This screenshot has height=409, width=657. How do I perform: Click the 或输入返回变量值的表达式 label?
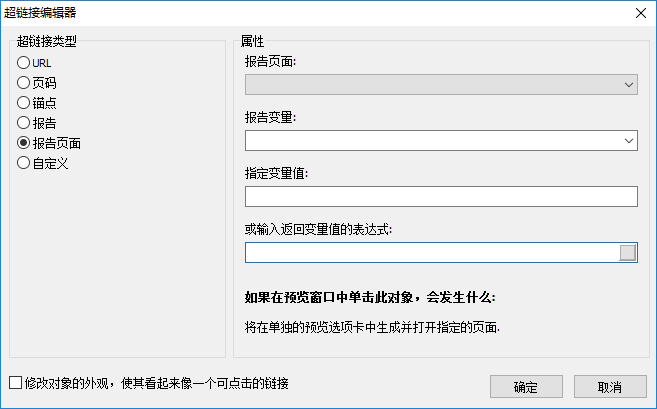tap(318, 229)
